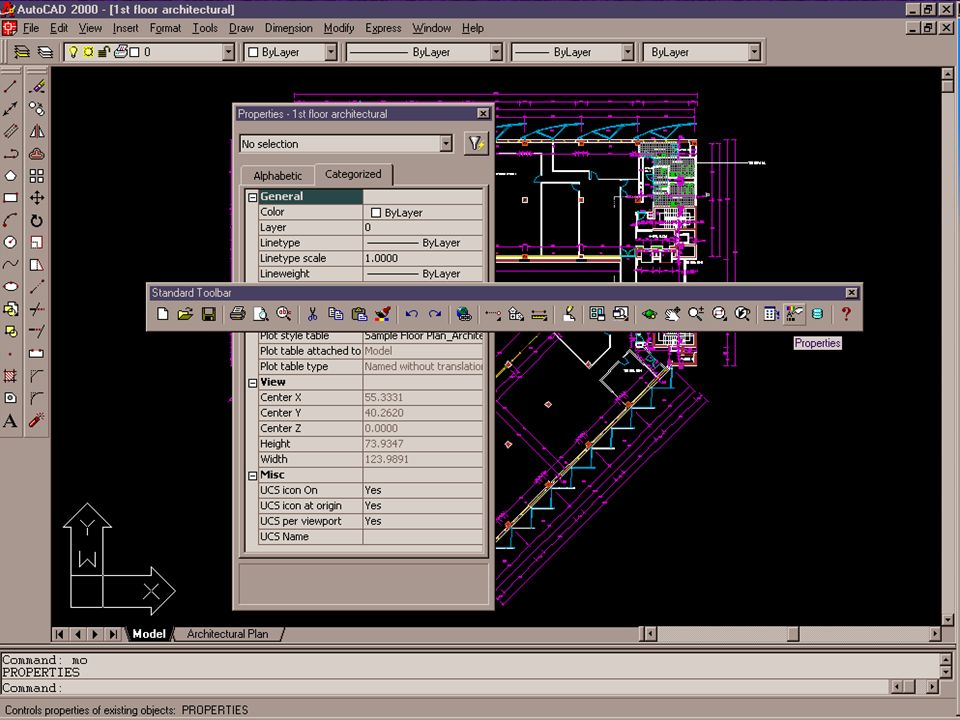Click the Save diskette icon
960x720 pixels.
[209, 314]
